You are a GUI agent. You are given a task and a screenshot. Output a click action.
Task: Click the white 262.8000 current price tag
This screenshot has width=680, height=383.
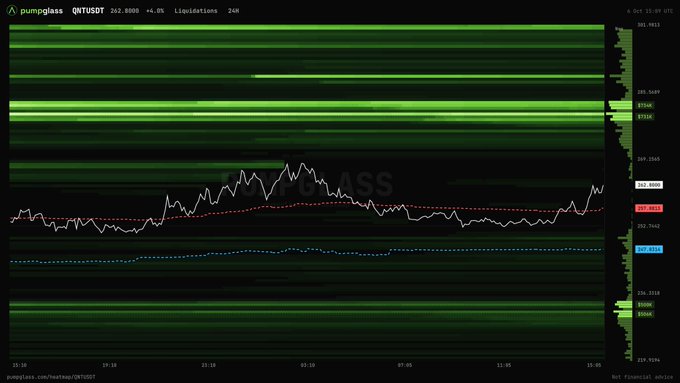point(649,185)
